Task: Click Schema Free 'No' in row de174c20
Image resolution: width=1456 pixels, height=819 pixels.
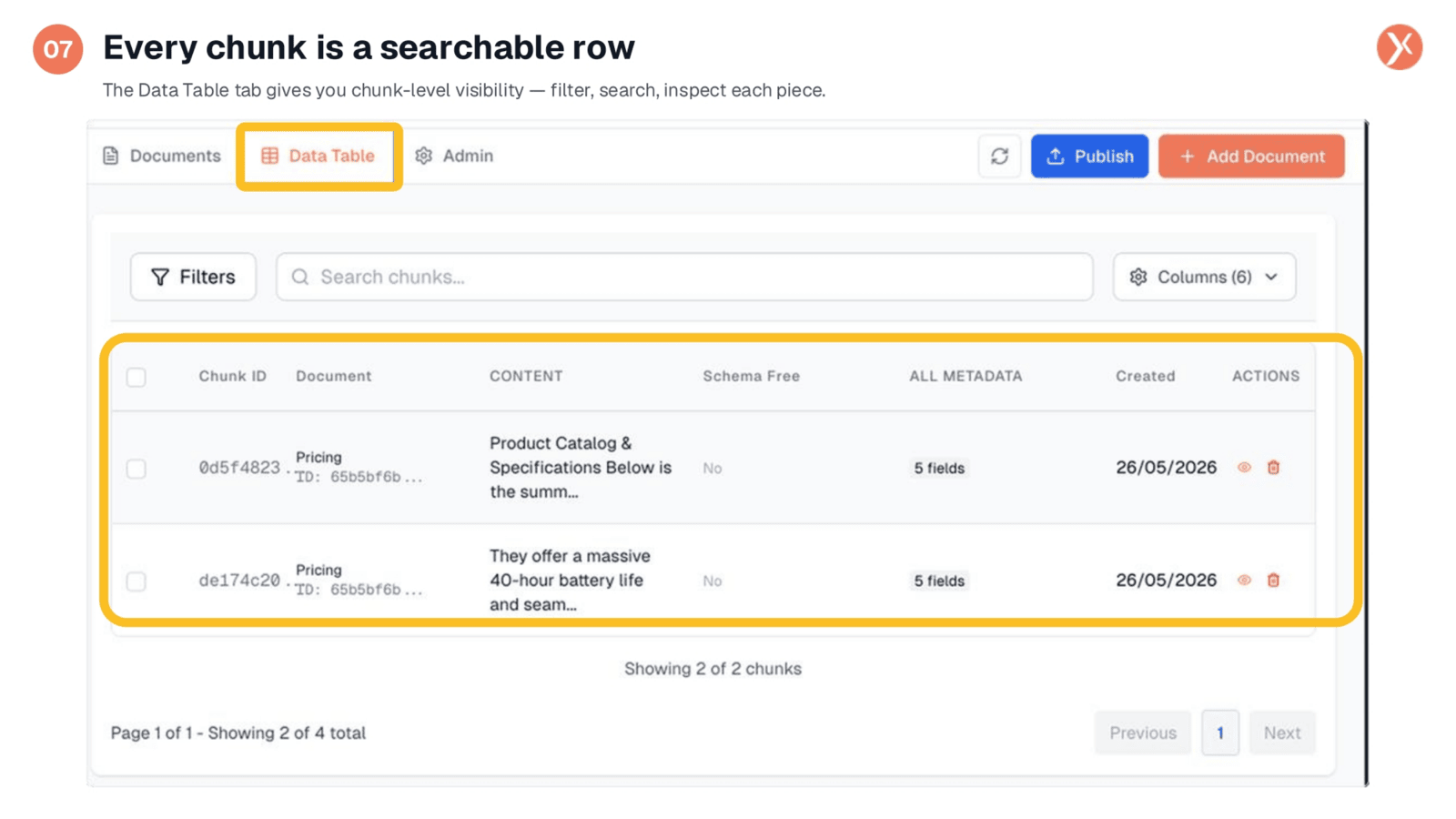Action: [x=712, y=581]
